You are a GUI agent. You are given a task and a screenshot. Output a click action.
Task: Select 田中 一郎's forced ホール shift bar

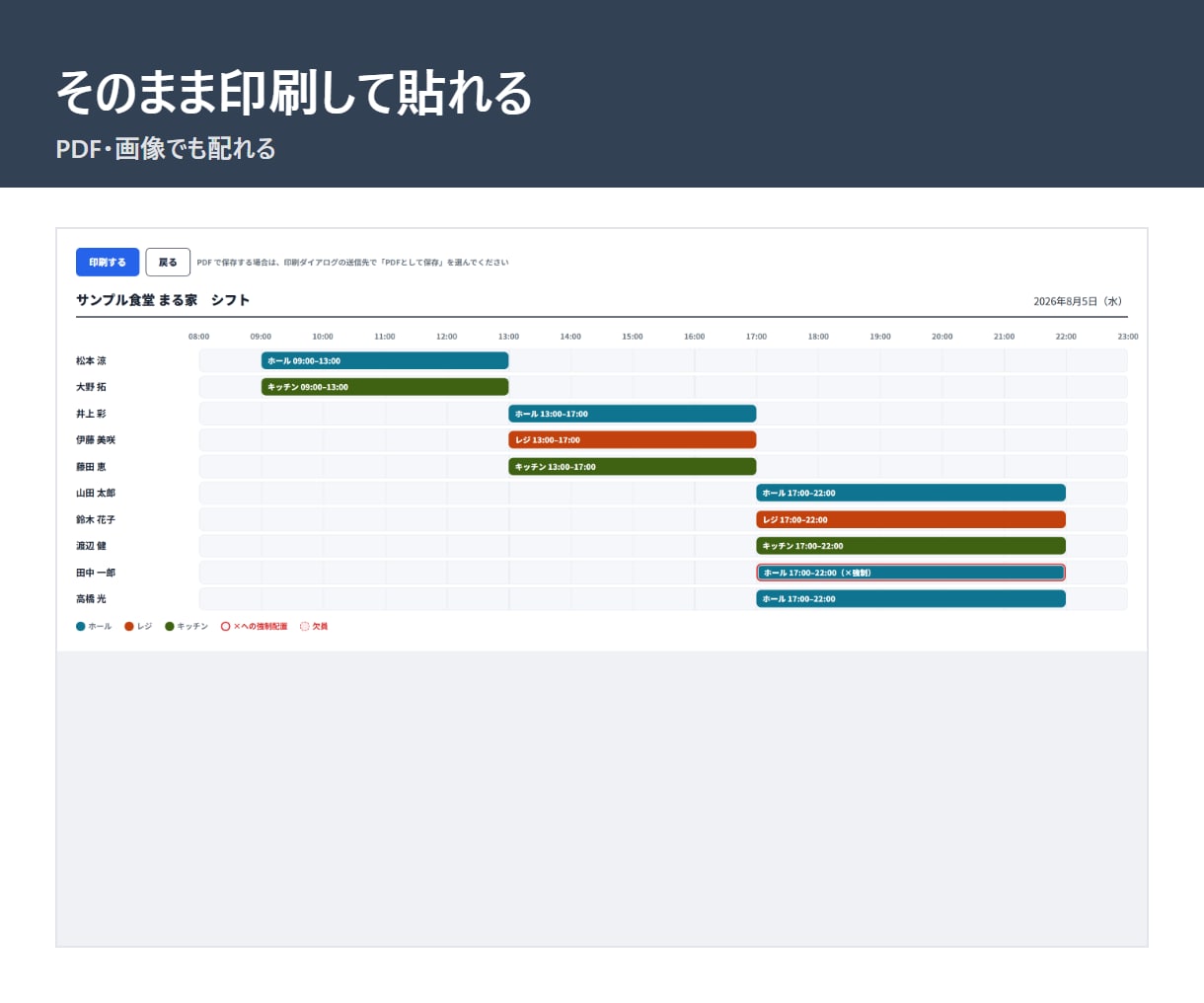[x=911, y=573]
